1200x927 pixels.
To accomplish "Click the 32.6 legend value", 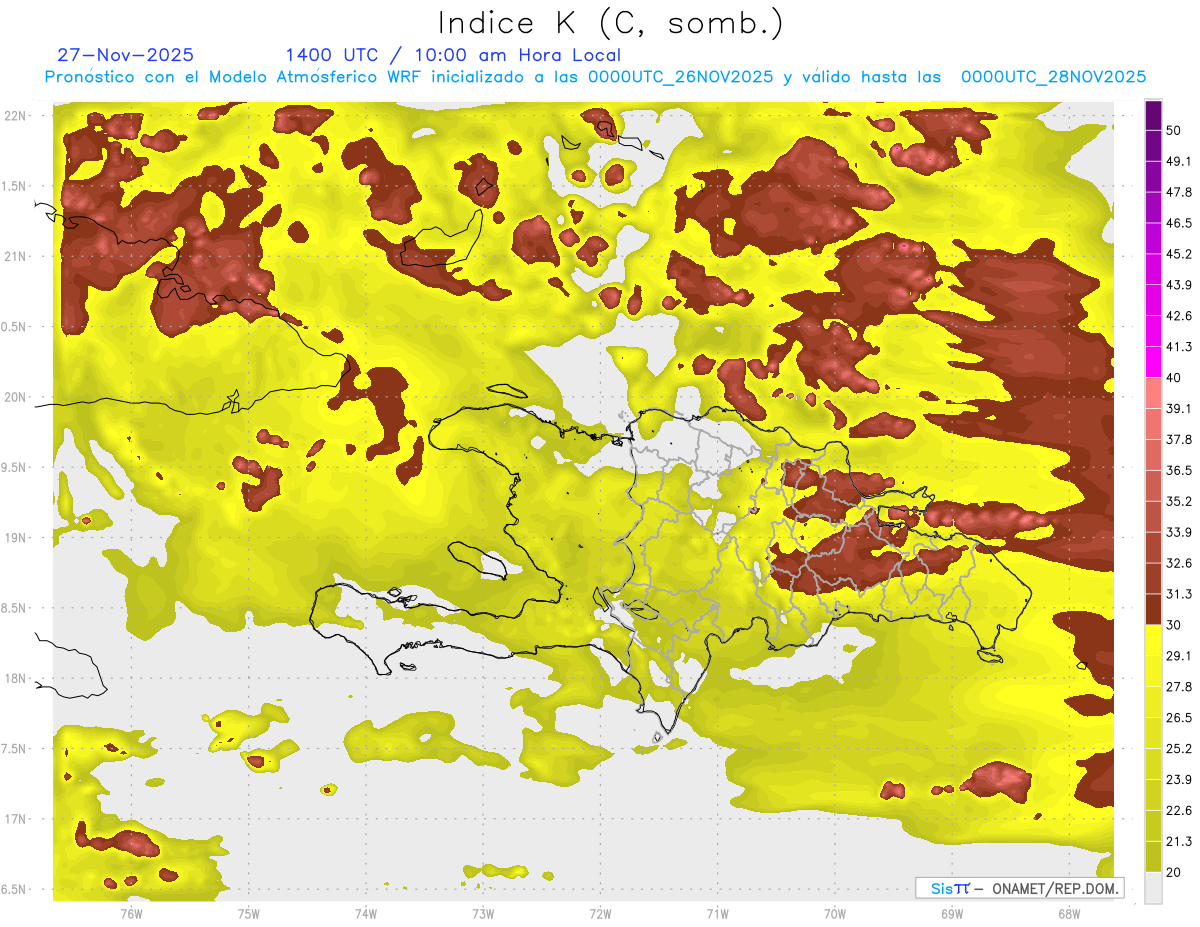I will 1179,563.
